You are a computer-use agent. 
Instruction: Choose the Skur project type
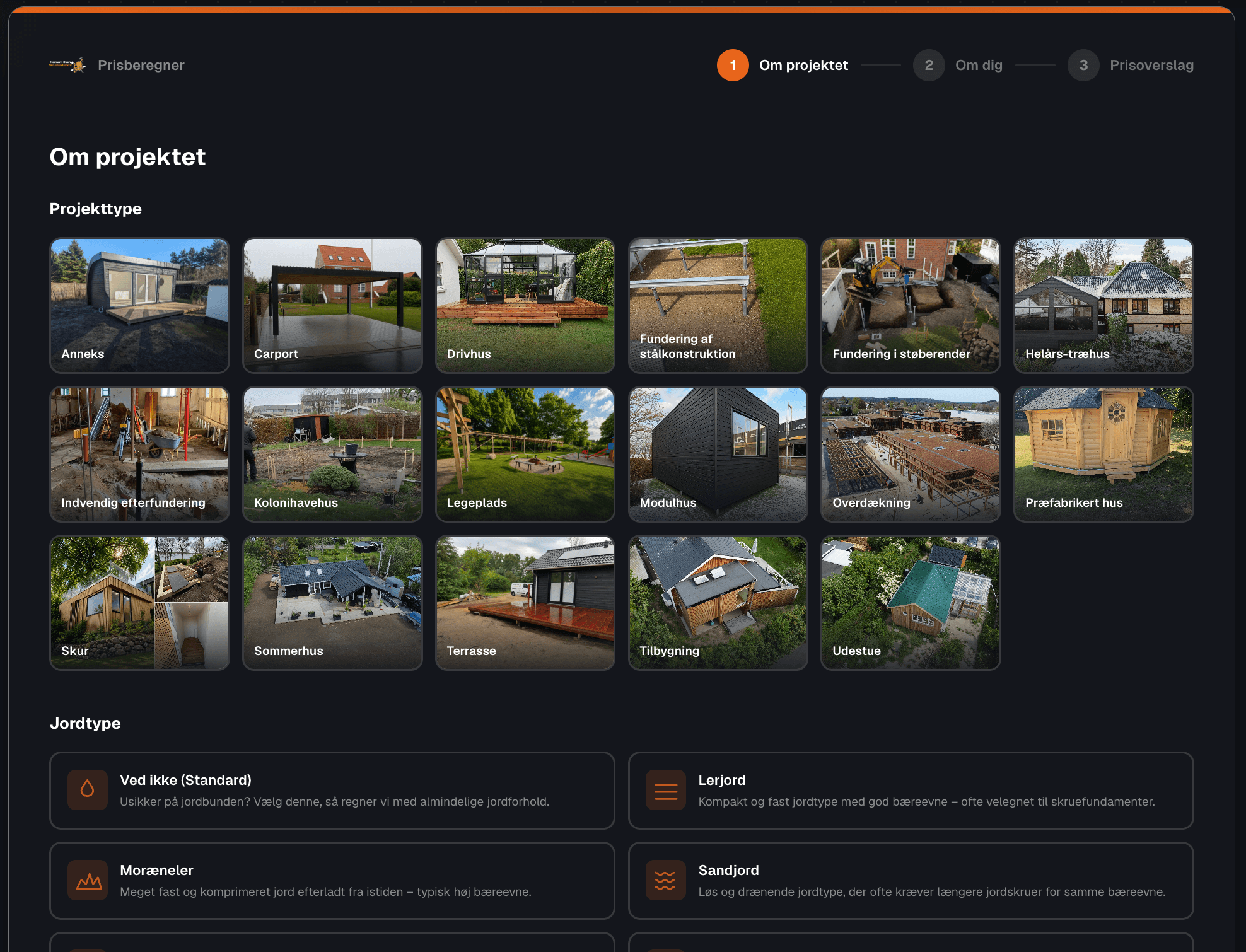(139, 603)
